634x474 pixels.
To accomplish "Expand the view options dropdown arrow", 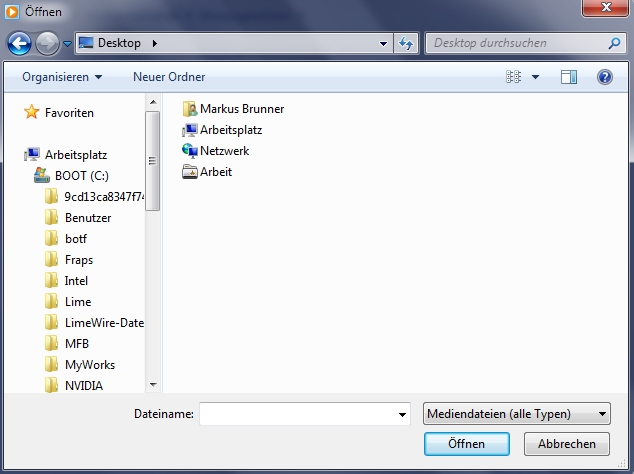I will click(535, 77).
